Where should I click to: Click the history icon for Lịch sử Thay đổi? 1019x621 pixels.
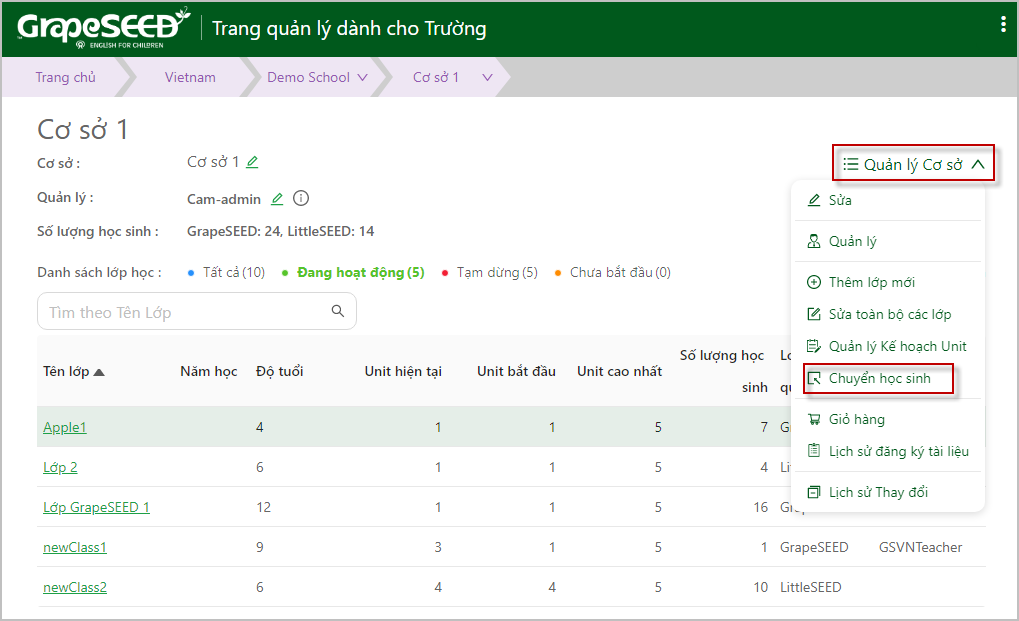click(814, 492)
